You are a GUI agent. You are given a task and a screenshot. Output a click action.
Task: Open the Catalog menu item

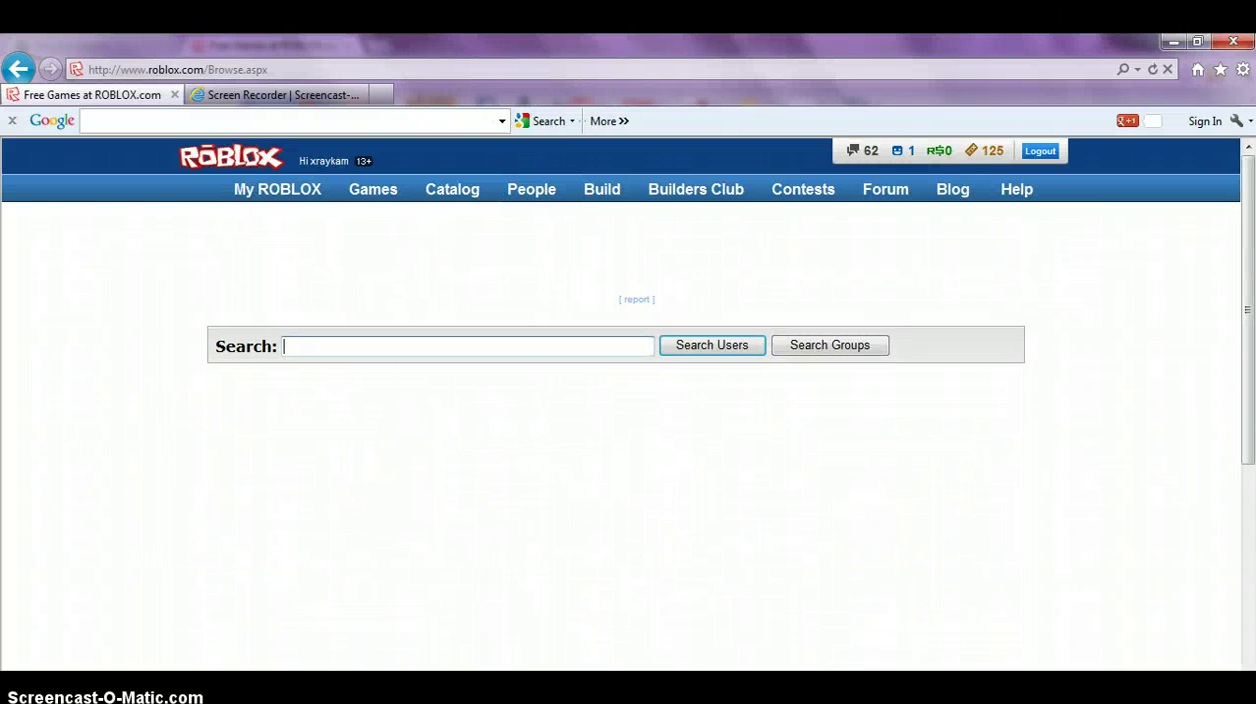pyautogui.click(x=452, y=189)
